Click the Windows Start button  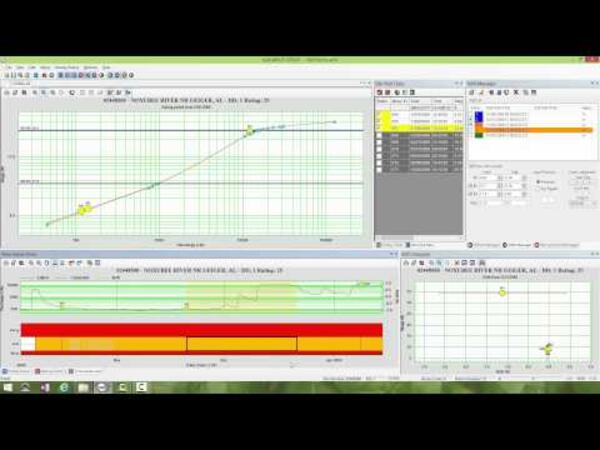[8, 387]
